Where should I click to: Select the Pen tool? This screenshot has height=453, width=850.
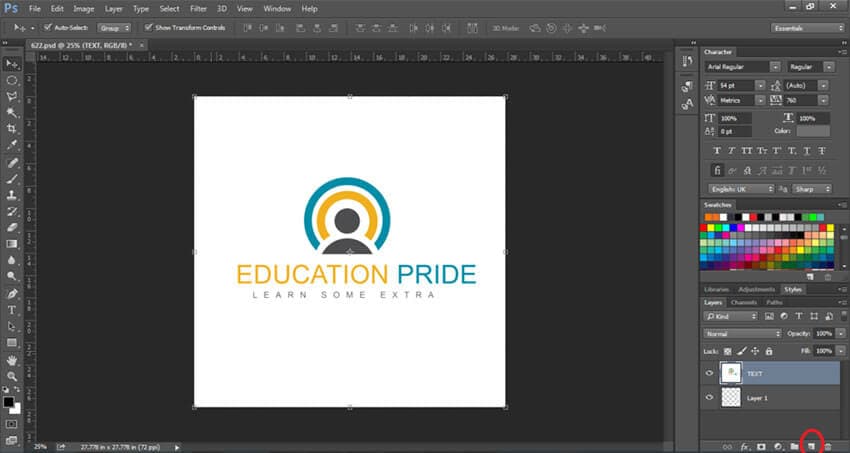[x=11, y=294]
